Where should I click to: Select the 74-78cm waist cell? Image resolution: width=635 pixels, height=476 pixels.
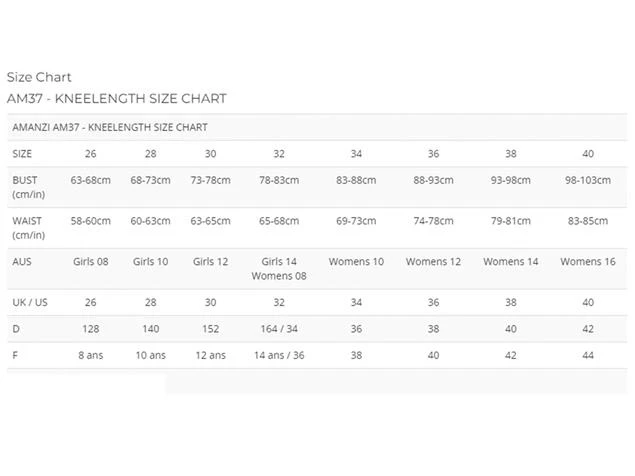pyautogui.click(x=433, y=221)
